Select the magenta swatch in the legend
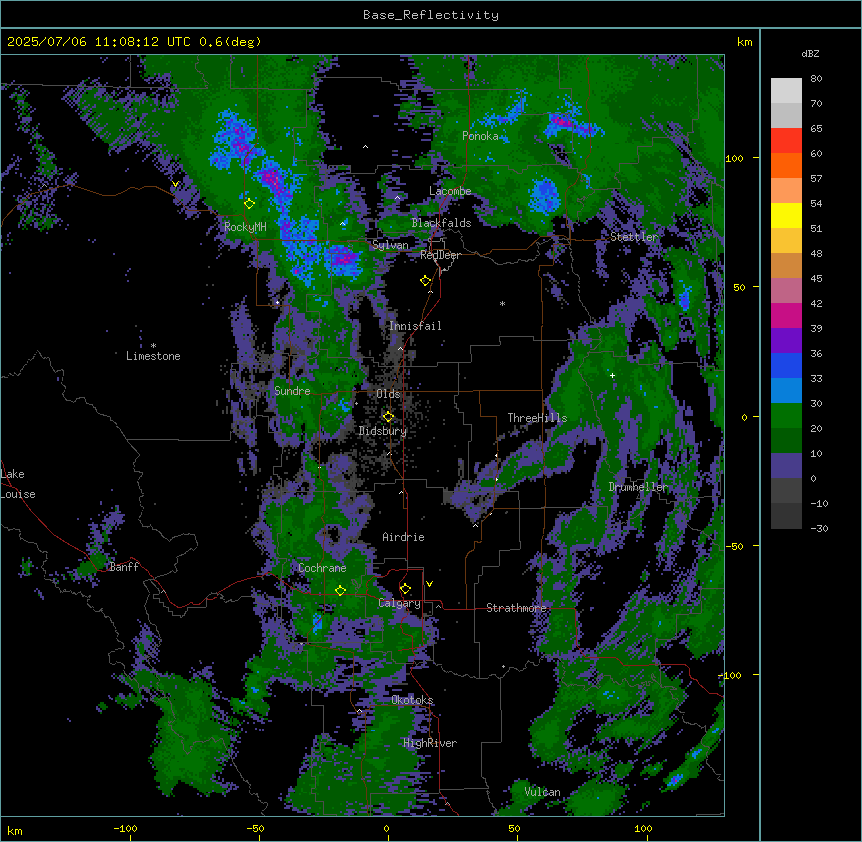This screenshot has height=842, width=862. tap(786, 315)
